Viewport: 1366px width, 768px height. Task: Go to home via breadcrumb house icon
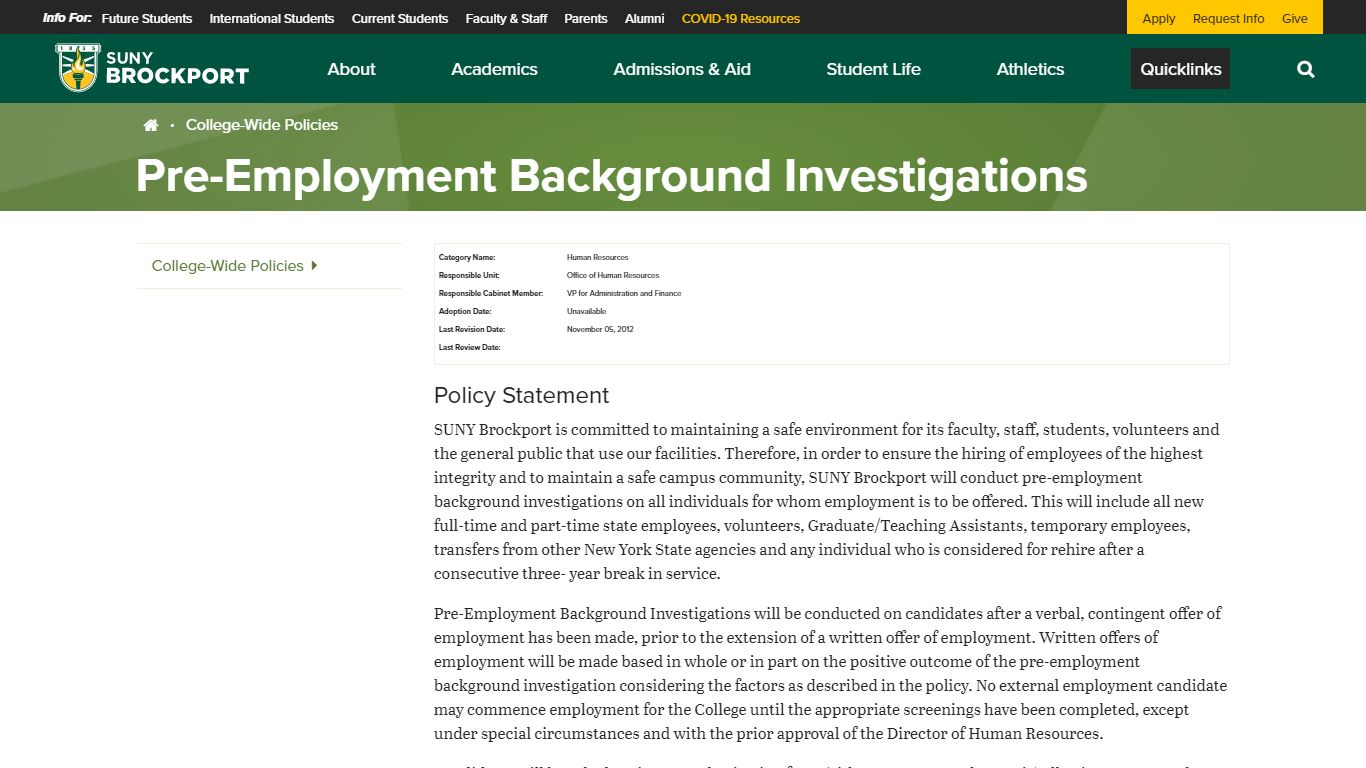tap(151, 125)
